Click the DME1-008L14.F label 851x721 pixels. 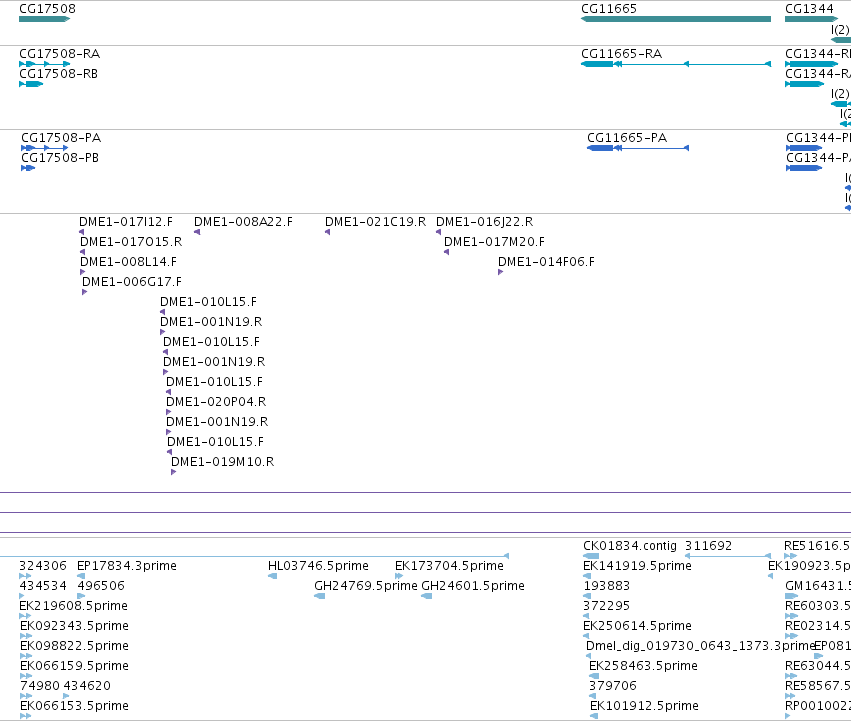pyautogui.click(x=129, y=262)
